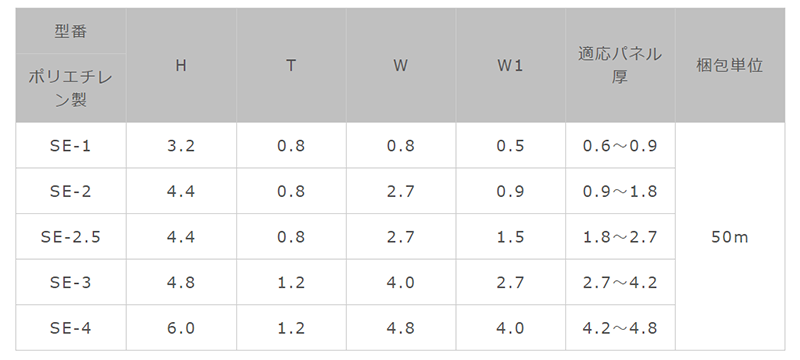Select the SE-2.5 model cell
800x360 pixels.
coord(71,237)
